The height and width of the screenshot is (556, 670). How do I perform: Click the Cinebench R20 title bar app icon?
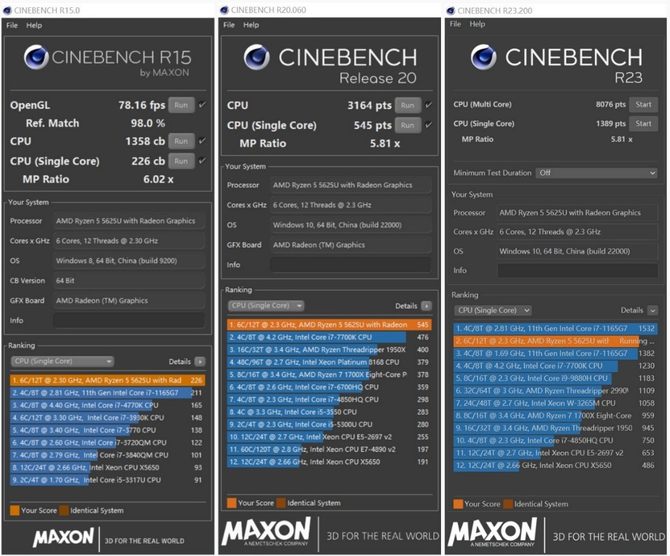coord(227,7)
